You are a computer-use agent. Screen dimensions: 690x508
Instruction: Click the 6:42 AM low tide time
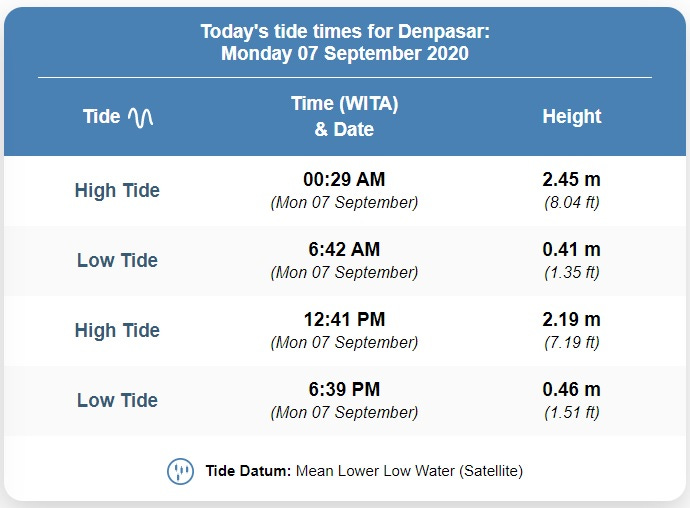click(x=344, y=249)
